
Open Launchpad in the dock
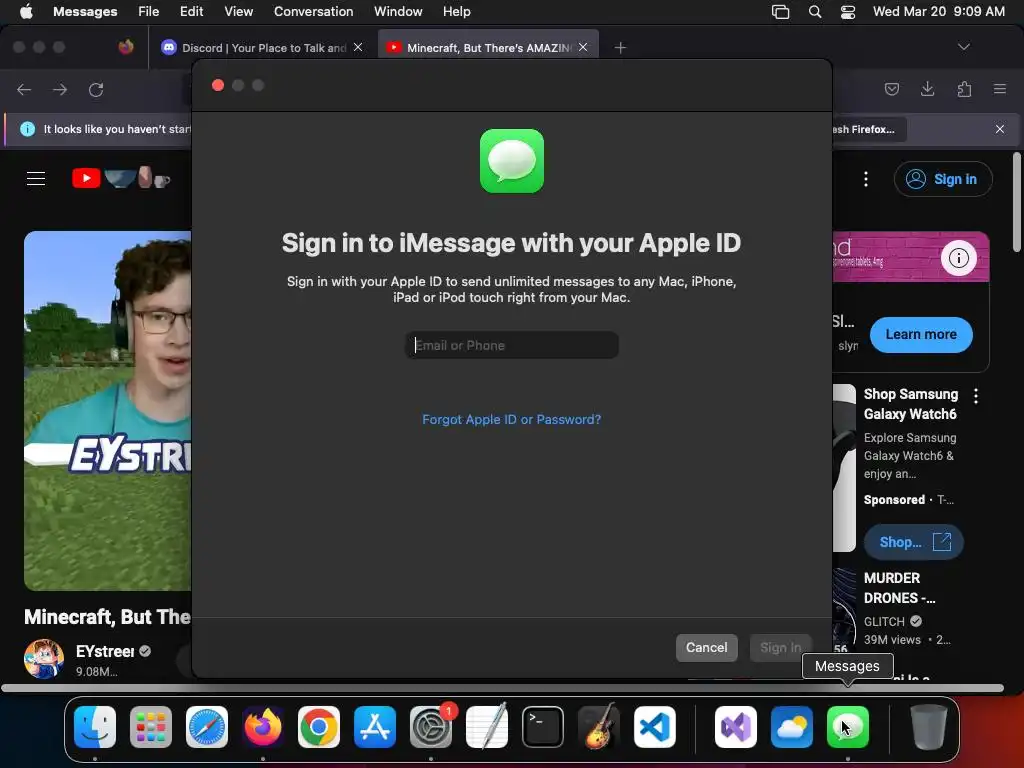click(x=151, y=727)
